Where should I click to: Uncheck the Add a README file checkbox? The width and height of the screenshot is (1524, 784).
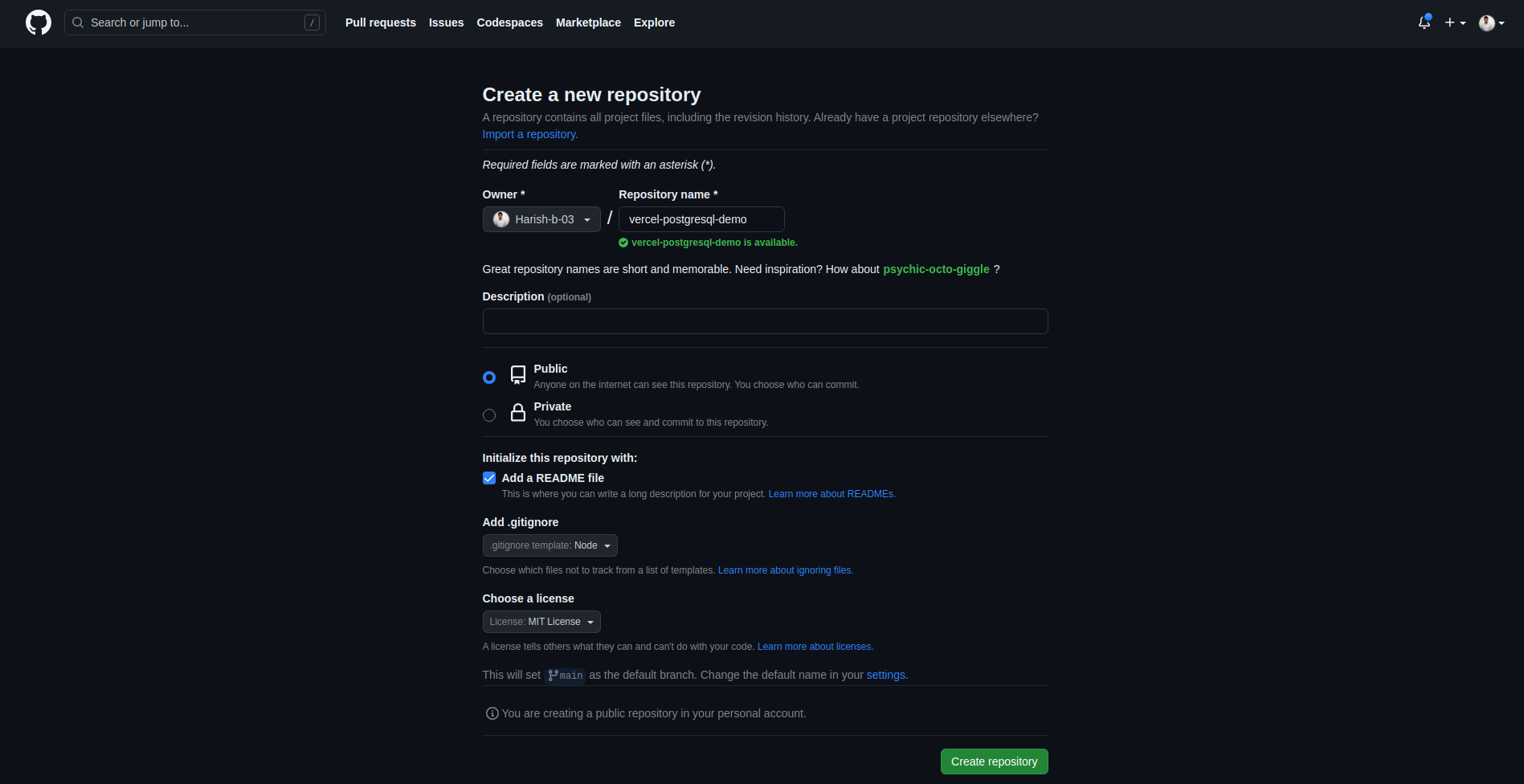489,478
